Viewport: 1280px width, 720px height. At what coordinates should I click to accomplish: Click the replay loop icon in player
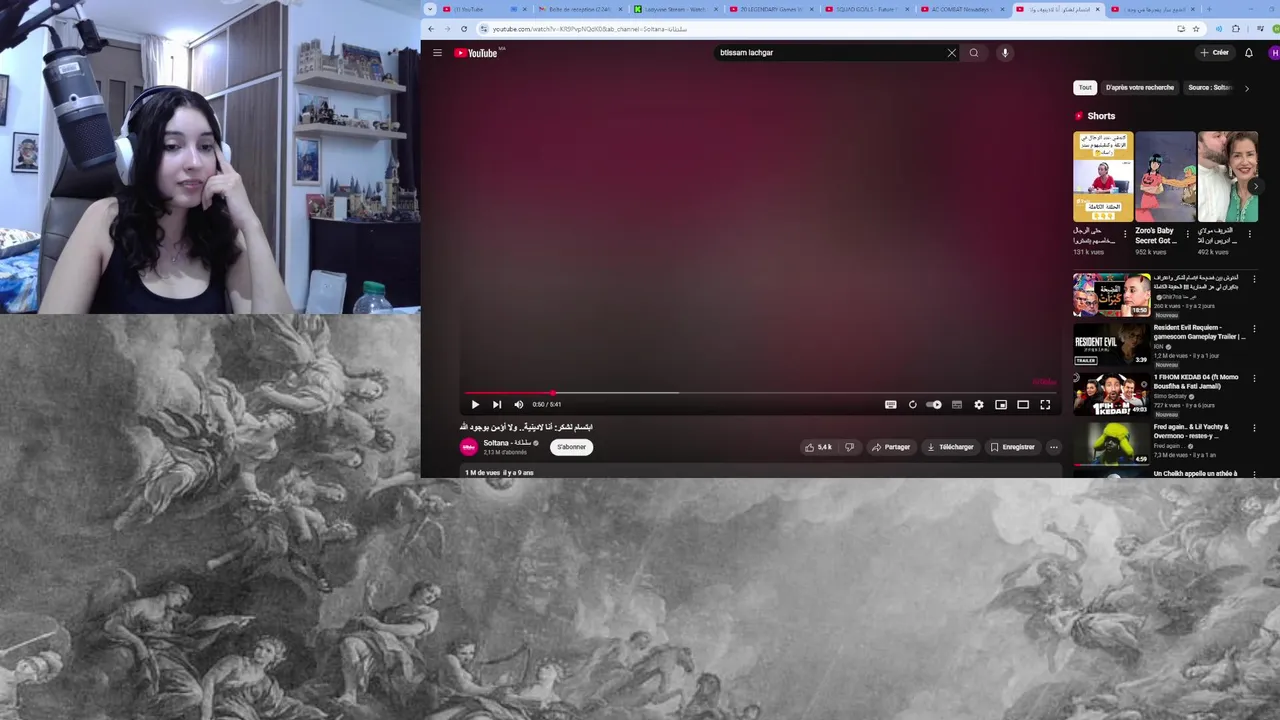[x=912, y=405]
